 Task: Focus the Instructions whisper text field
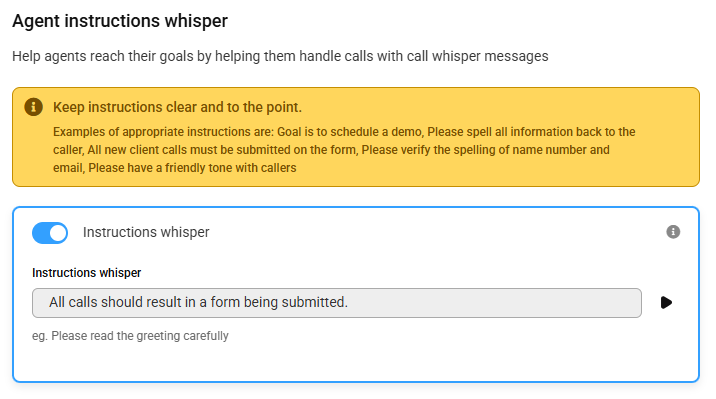pyautogui.click(x=337, y=303)
